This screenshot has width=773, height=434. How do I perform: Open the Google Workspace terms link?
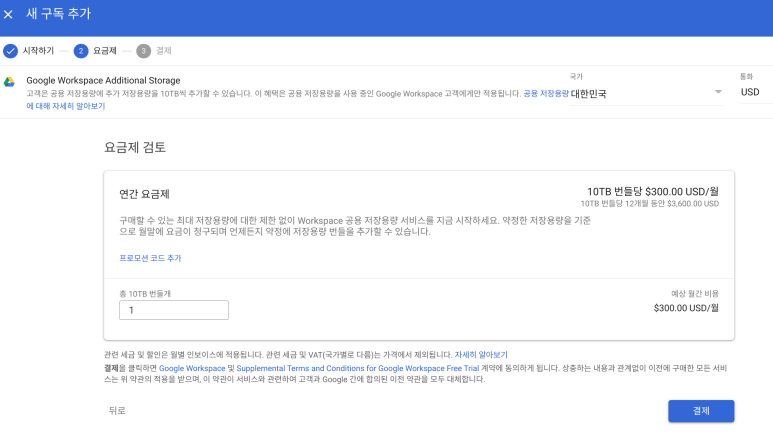(x=192, y=368)
